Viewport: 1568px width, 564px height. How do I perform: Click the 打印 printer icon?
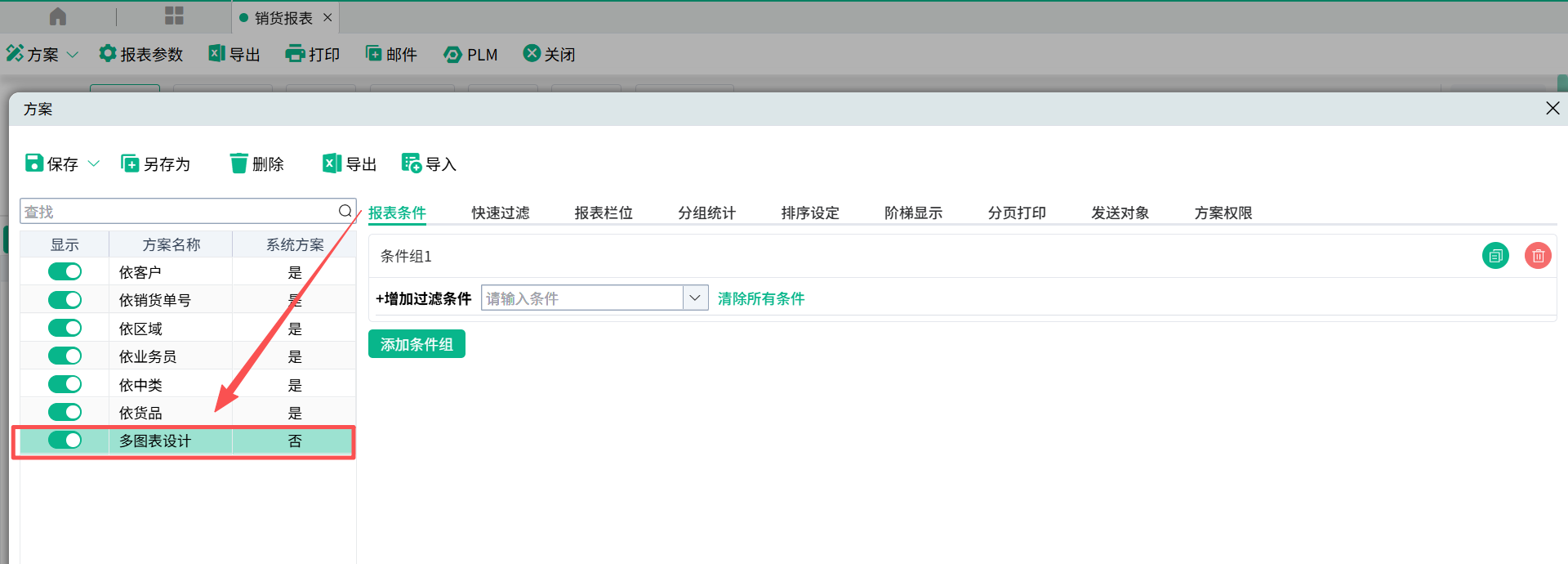[x=294, y=54]
